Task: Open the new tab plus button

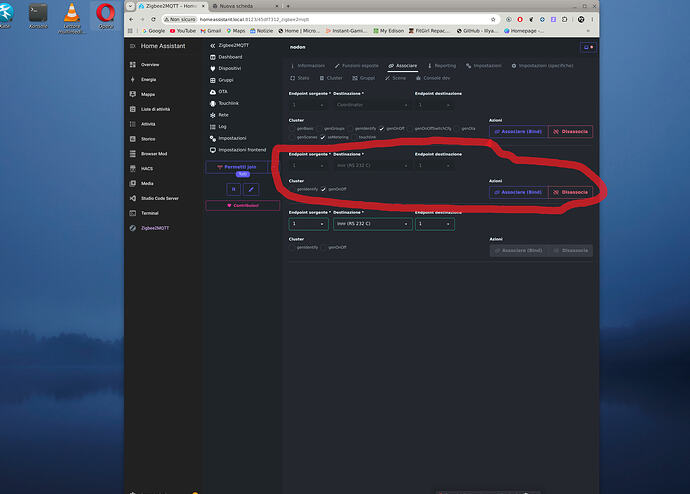Action: tap(288, 6)
